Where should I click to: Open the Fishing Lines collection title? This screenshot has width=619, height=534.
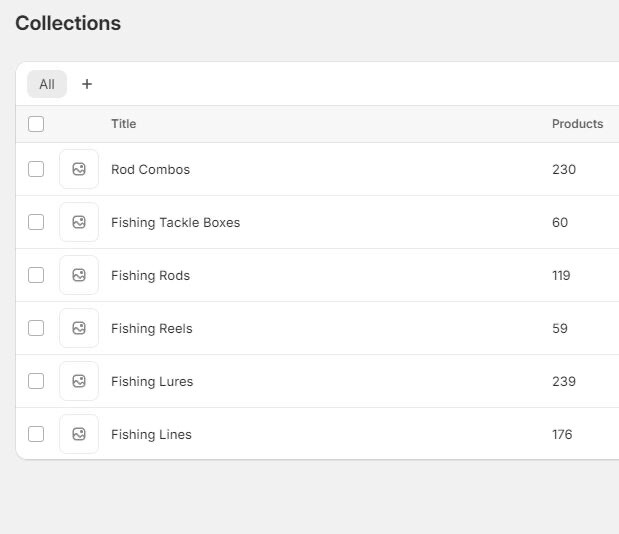pyautogui.click(x=151, y=435)
